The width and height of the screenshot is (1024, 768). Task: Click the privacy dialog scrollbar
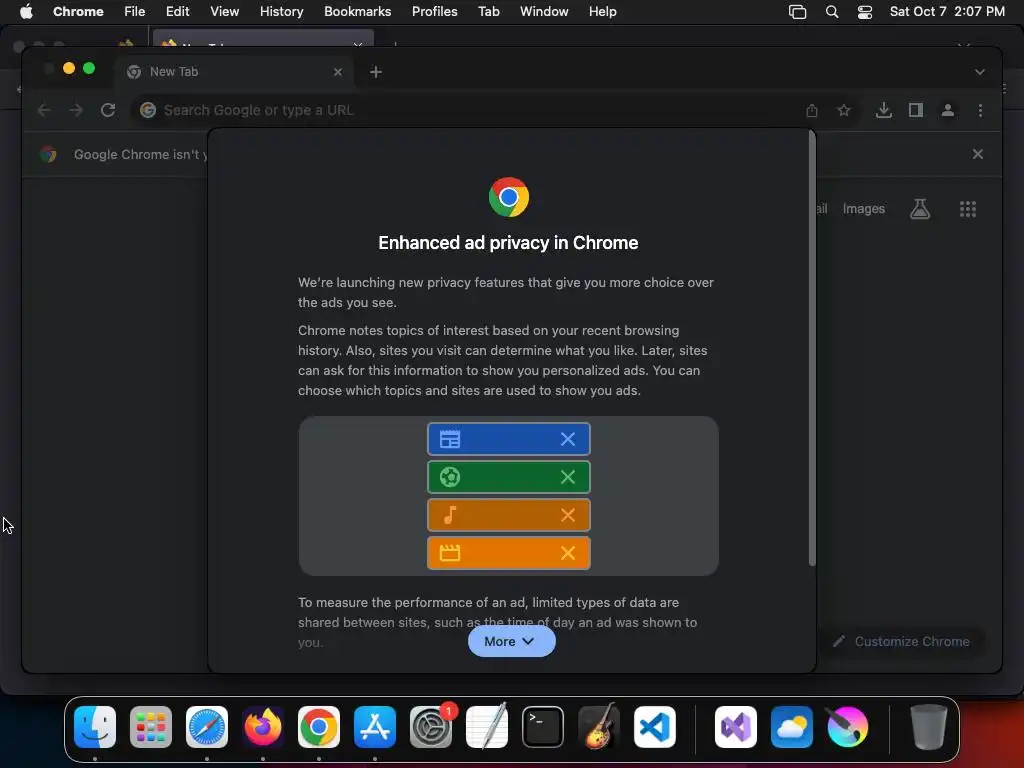click(812, 348)
